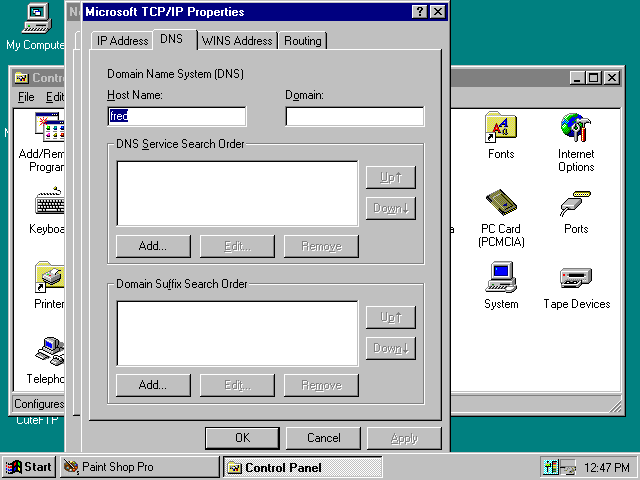Click the DNS Service Search Order list
This screenshot has height=480, width=640.
coord(237,193)
